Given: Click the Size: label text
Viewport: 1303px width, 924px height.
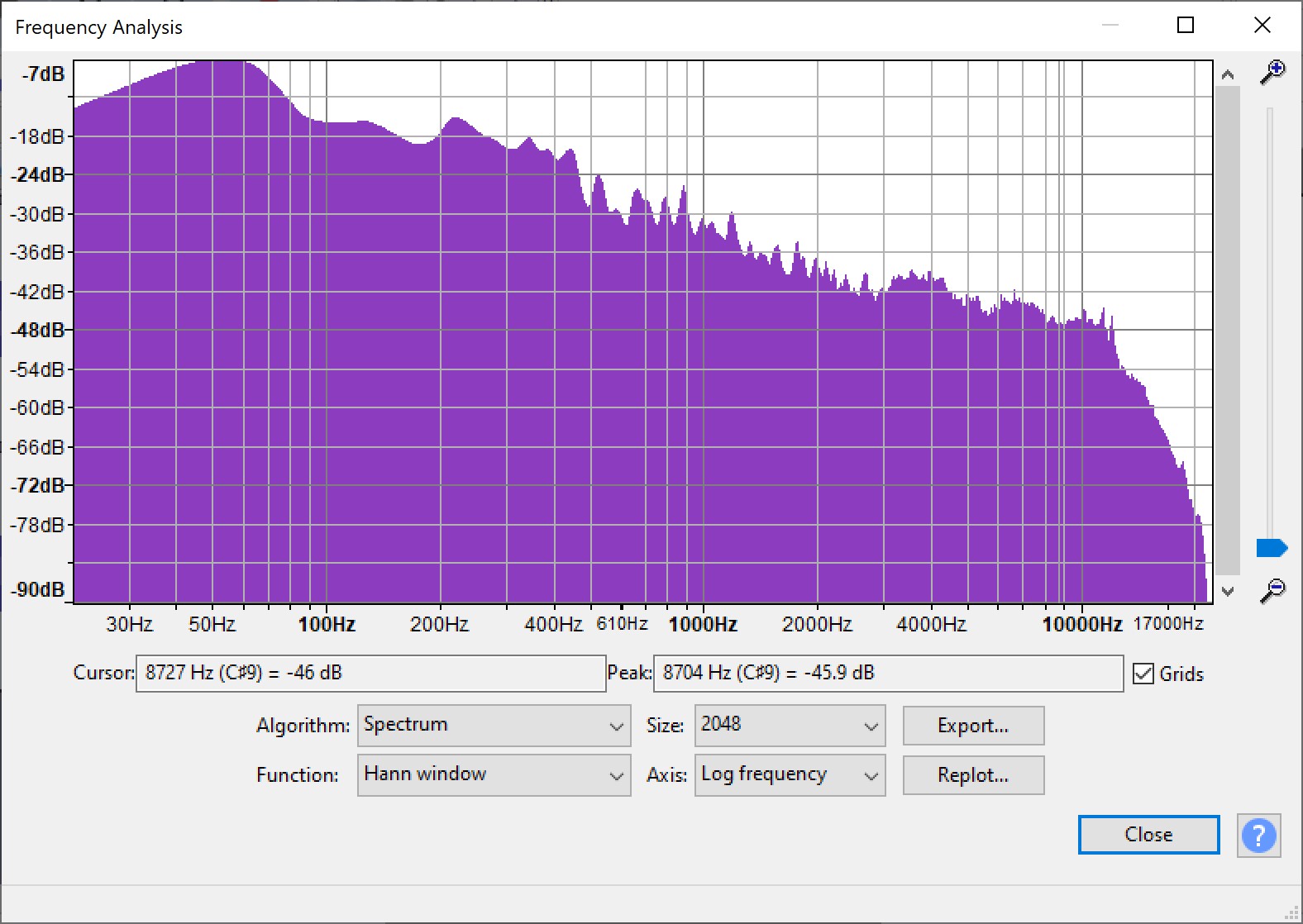Looking at the screenshot, I should click(x=665, y=726).
